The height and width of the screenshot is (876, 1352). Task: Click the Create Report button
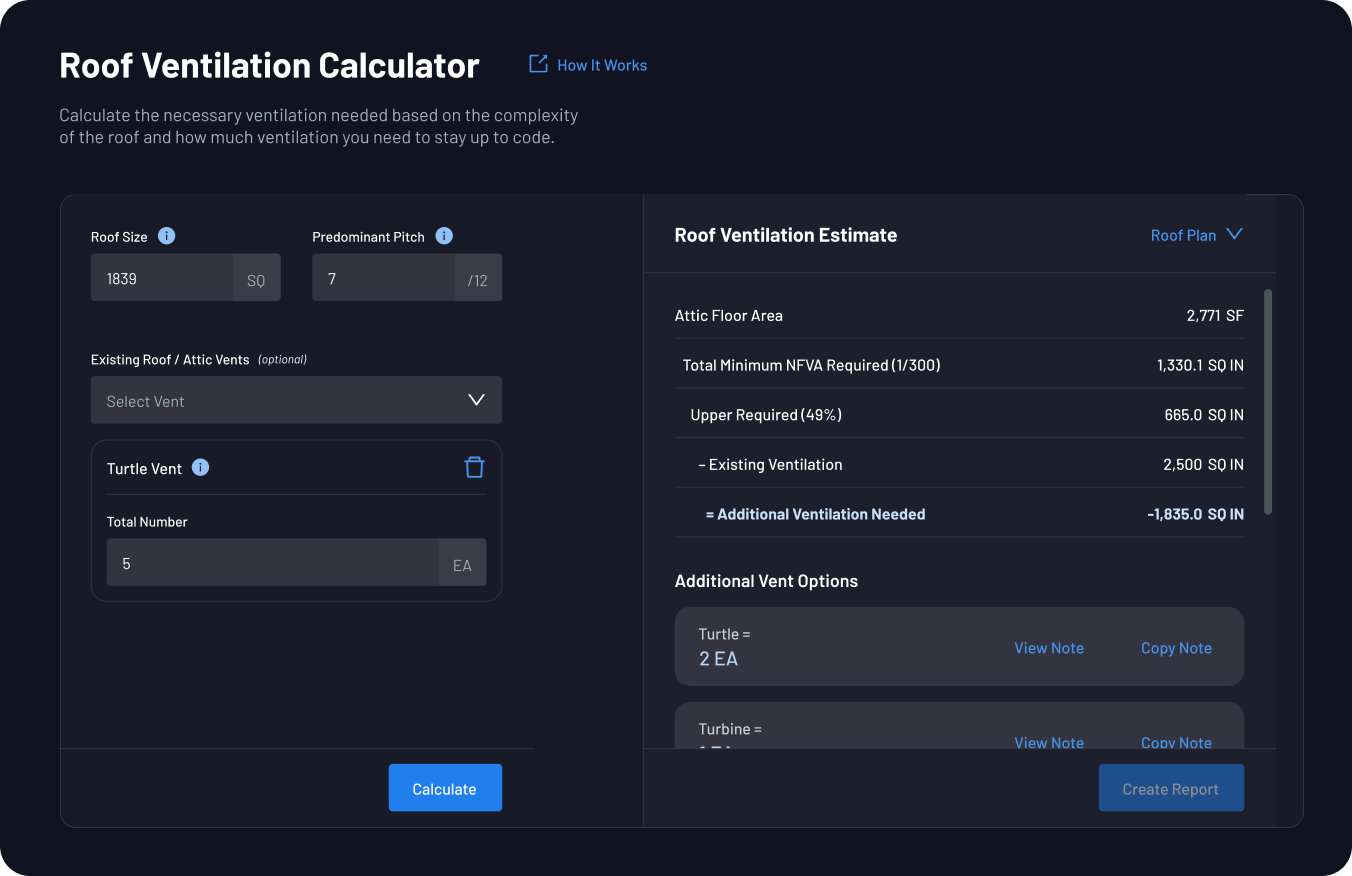click(1171, 787)
